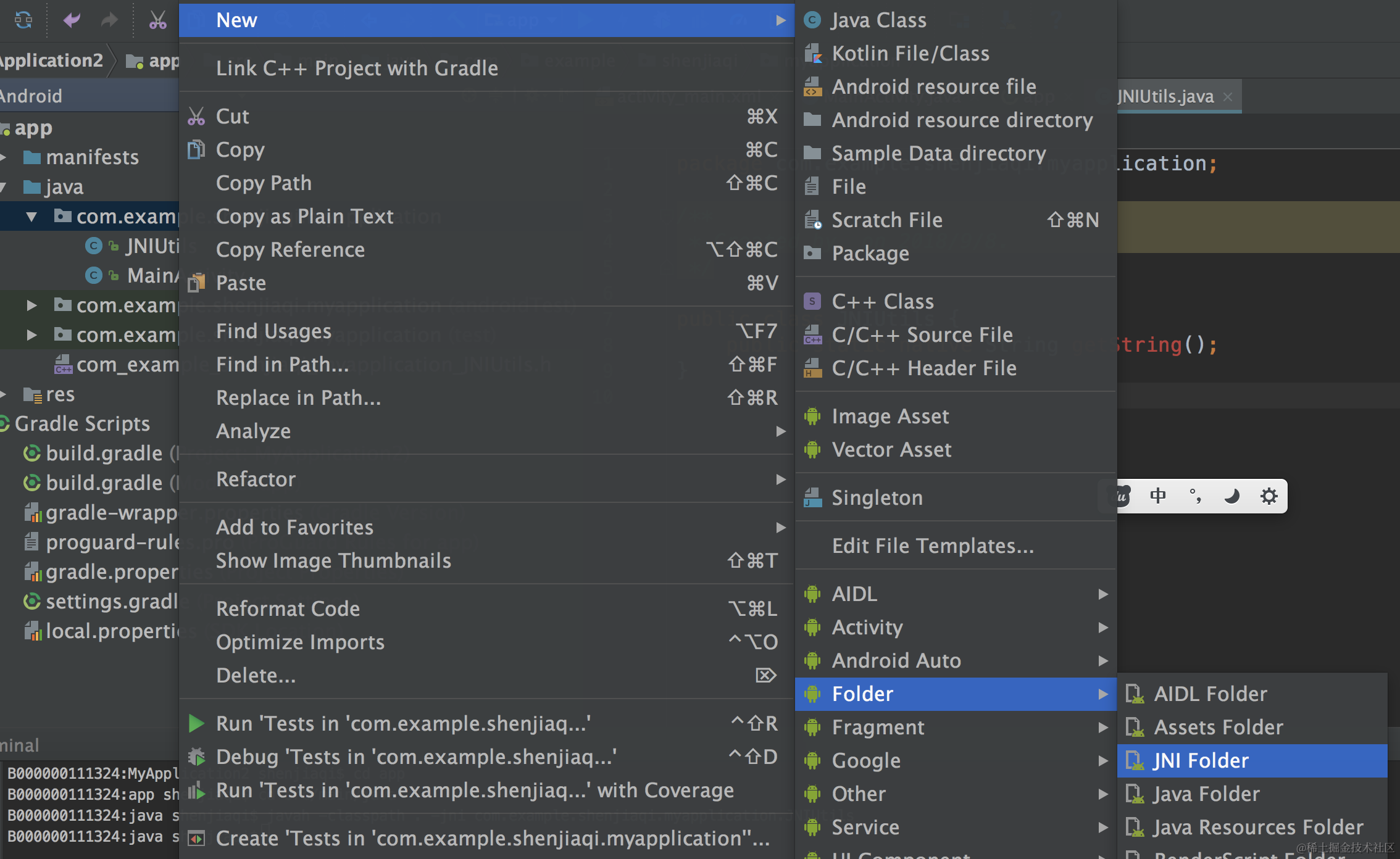
Task: Click Link C++ Project with Gradle
Action: click(357, 68)
